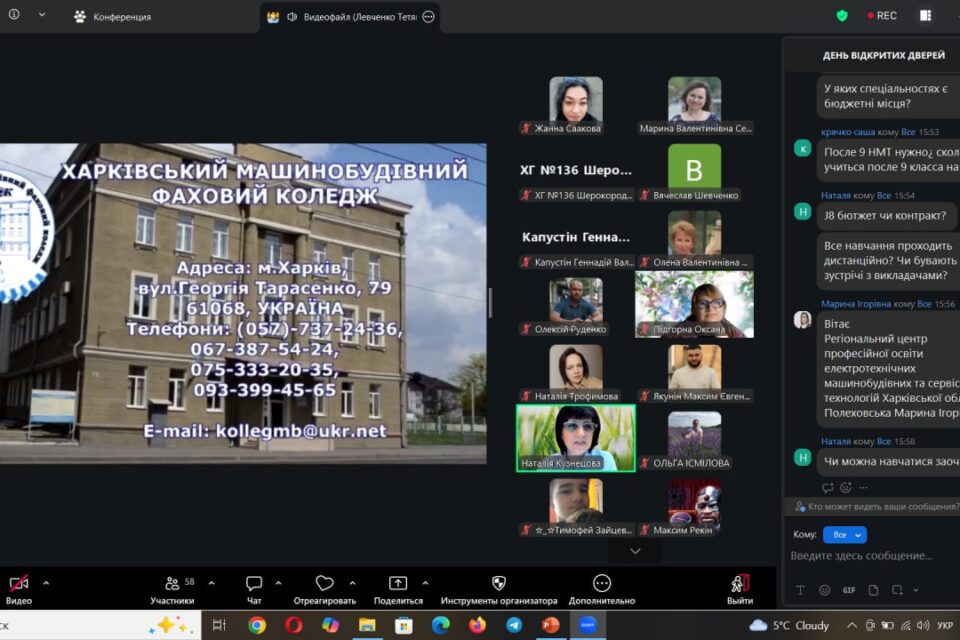This screenshot has height=640, width=960.
Task: Add emoji reaction to last chat message
Action: 846,488
